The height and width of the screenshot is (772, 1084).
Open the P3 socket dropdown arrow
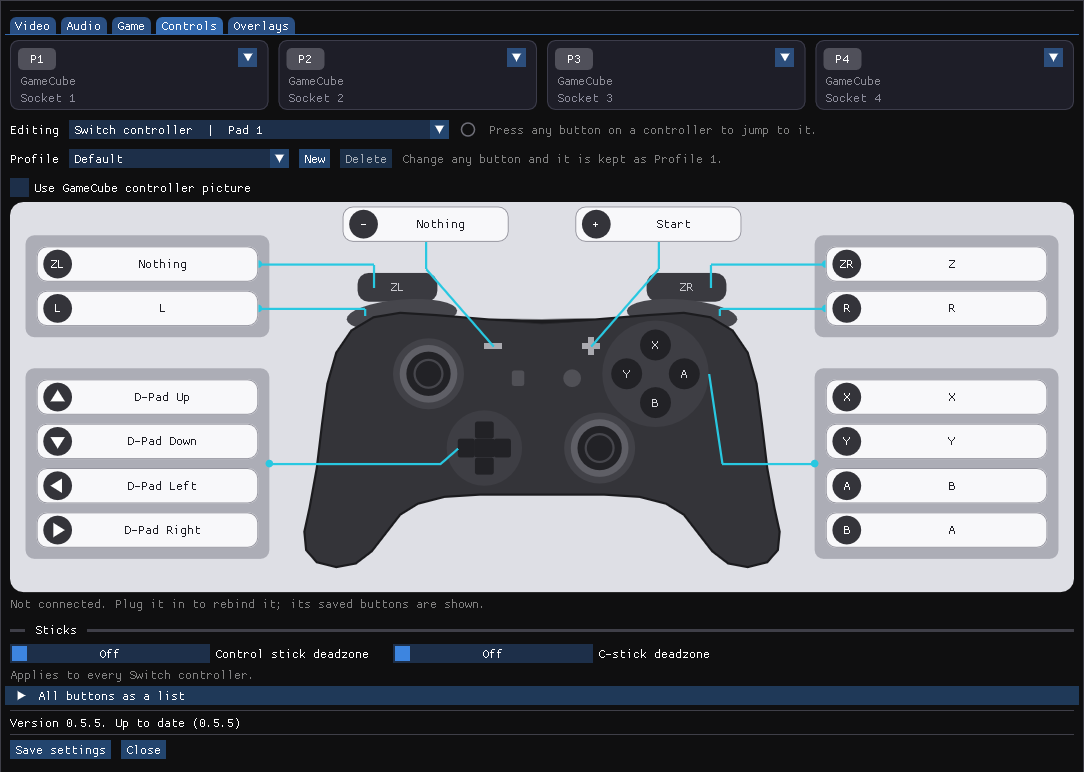[x=785, y=57]
